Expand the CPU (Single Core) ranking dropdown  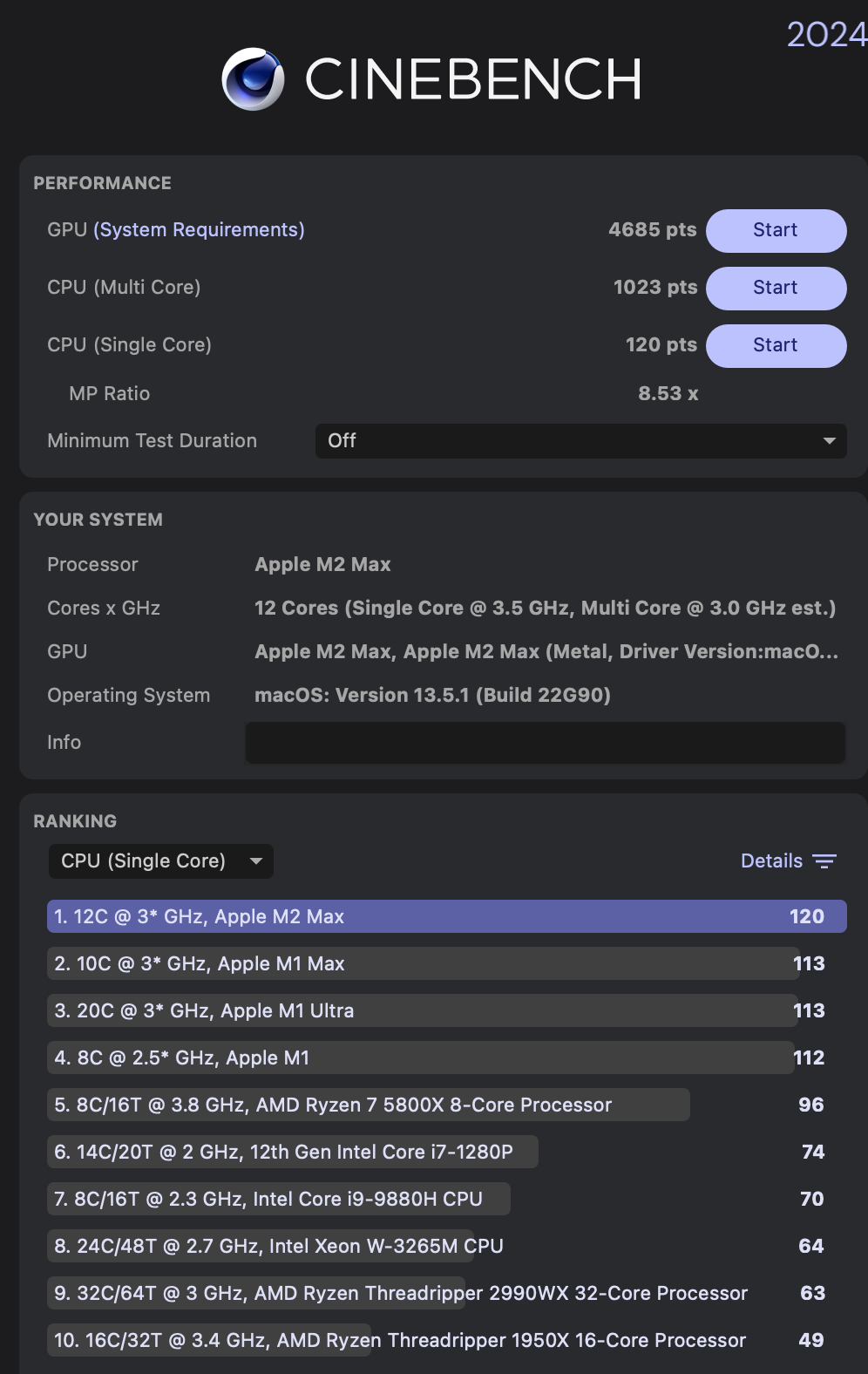[160, 861]
